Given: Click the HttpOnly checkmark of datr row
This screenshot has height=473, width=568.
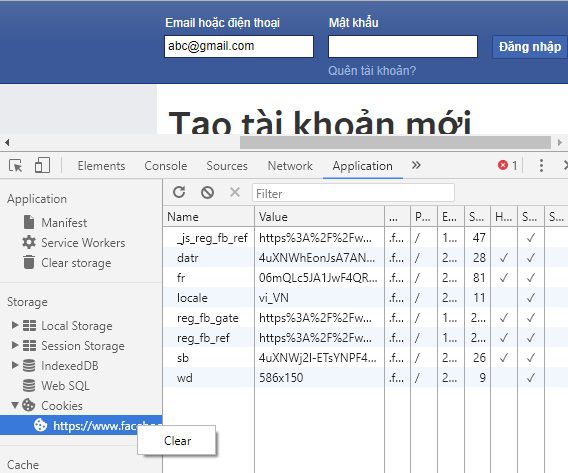Looking at the screenshot, I should pos(504,258).
